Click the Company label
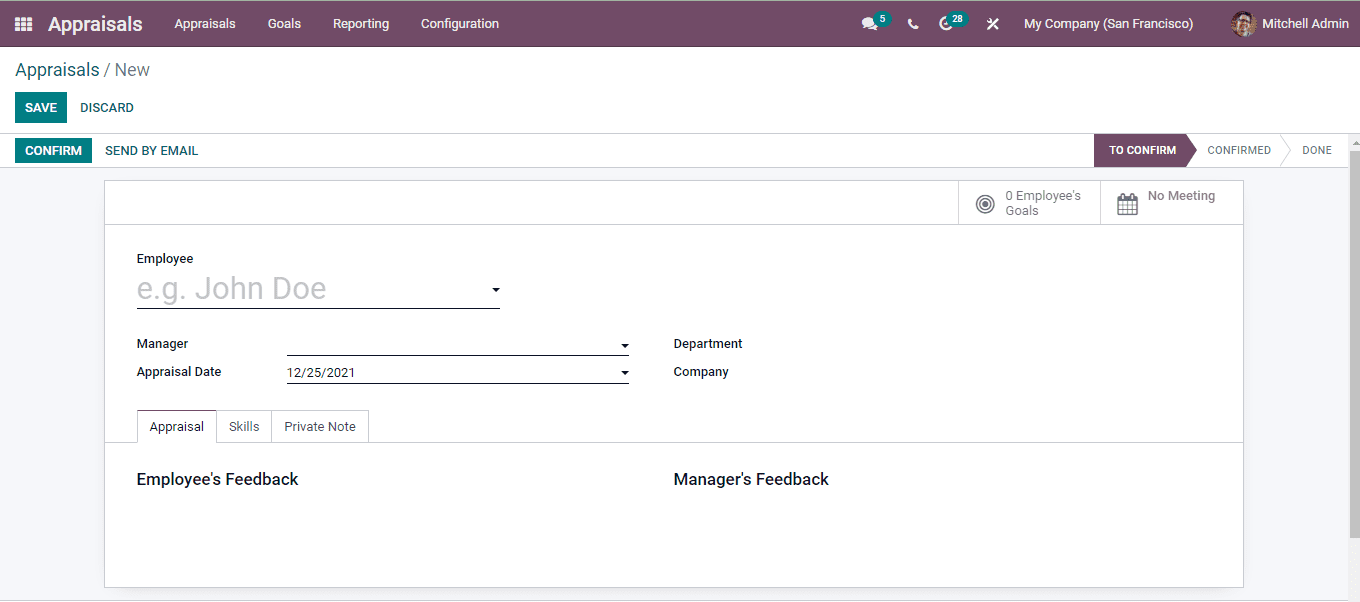This screenshot has height=602, width=1360. tap(701, 372)
